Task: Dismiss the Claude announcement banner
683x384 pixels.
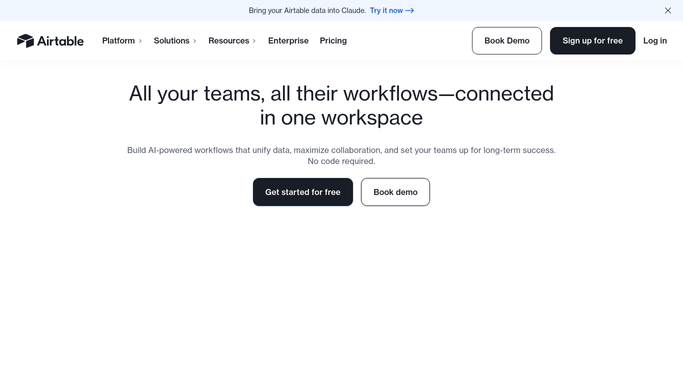Action: tap(667, 10)
